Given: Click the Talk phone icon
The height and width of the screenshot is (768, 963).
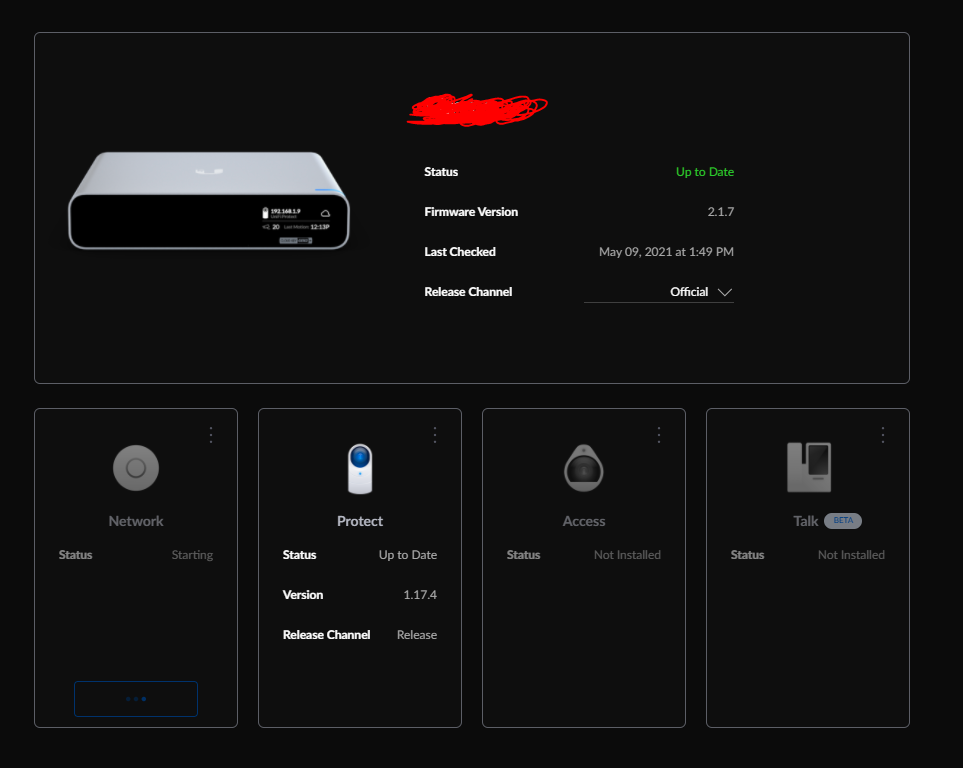Looking at the screenshot, I should pos(808,468).
